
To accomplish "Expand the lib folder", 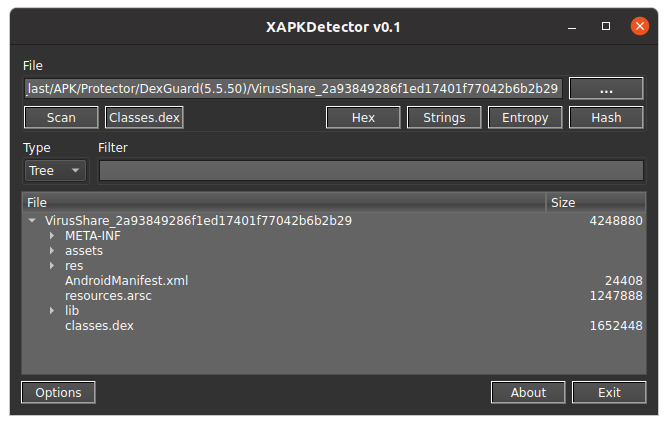I will [x=52, y=310].
